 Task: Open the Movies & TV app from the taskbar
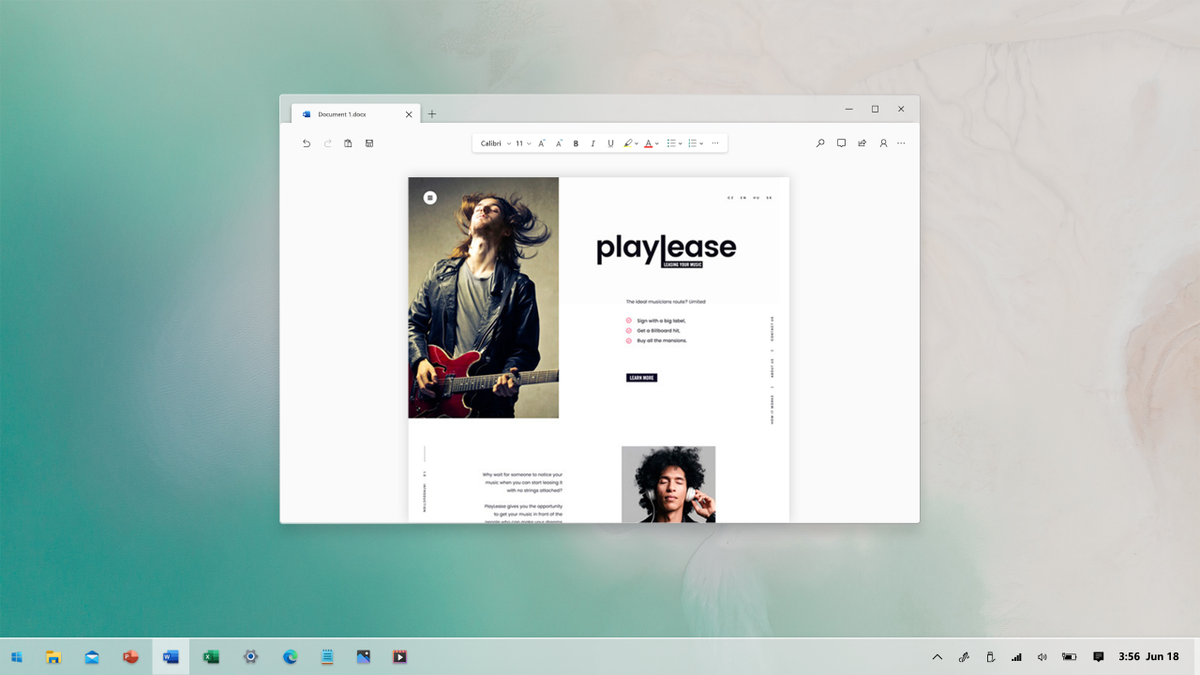[400, 657]
